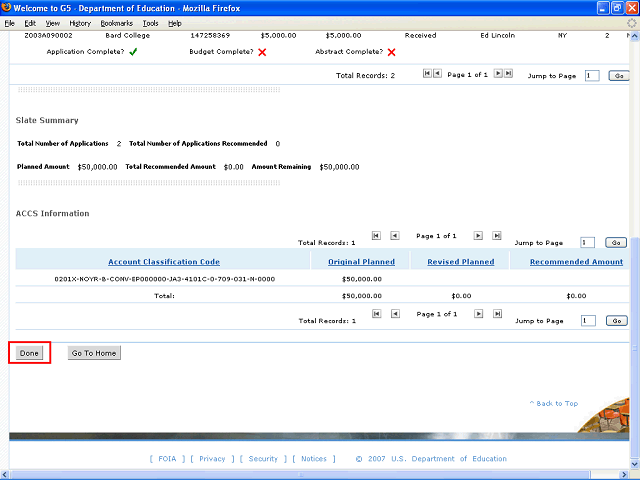Focus Jump to Page field below ACCS table
640x480 pixels.
588,321
